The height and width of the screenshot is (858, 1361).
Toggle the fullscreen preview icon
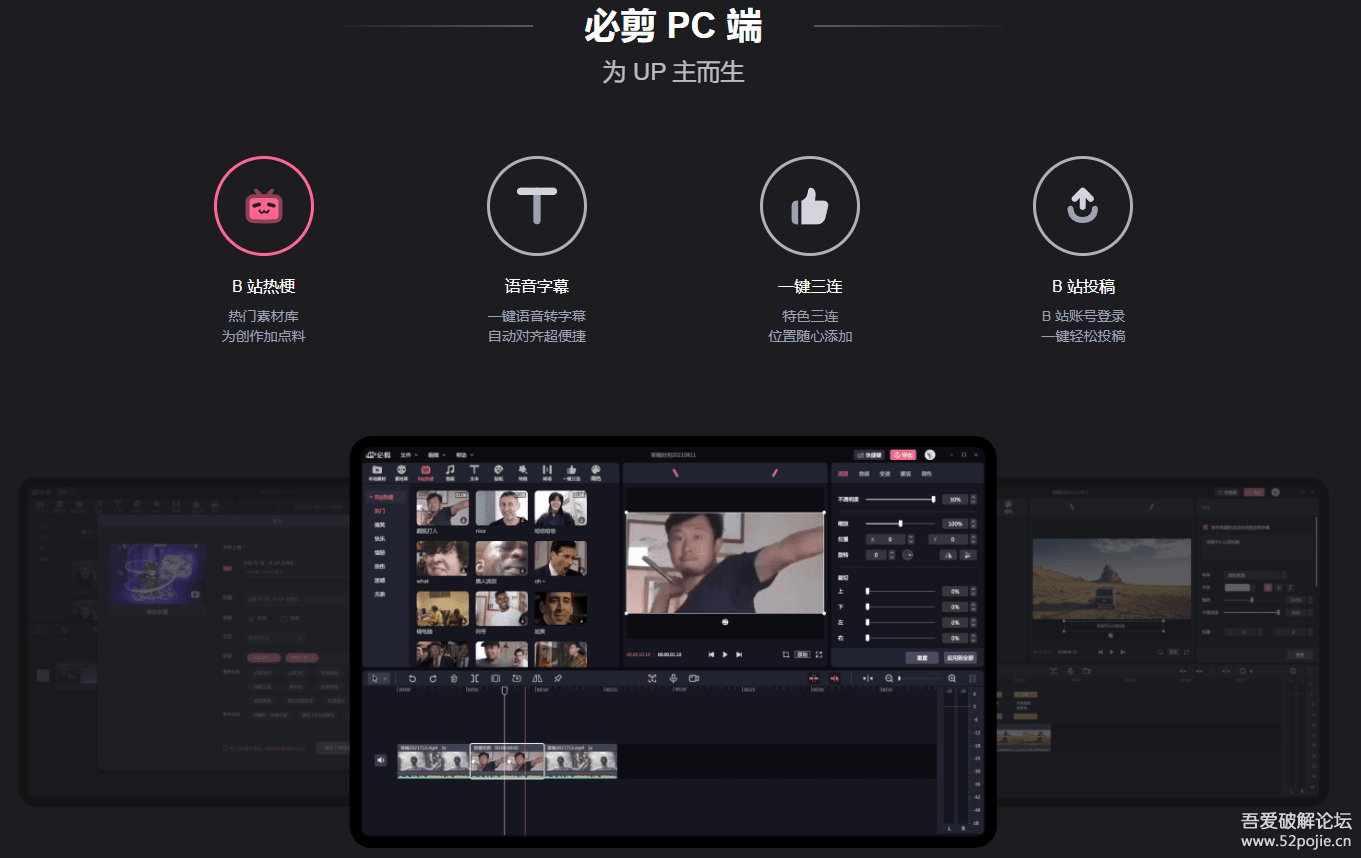coord(819,654)
